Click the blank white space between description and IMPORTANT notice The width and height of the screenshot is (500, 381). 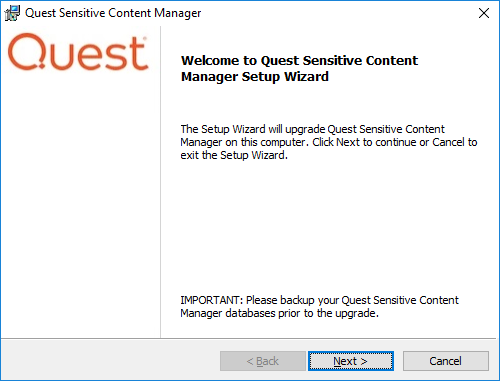tap(328, 227)
